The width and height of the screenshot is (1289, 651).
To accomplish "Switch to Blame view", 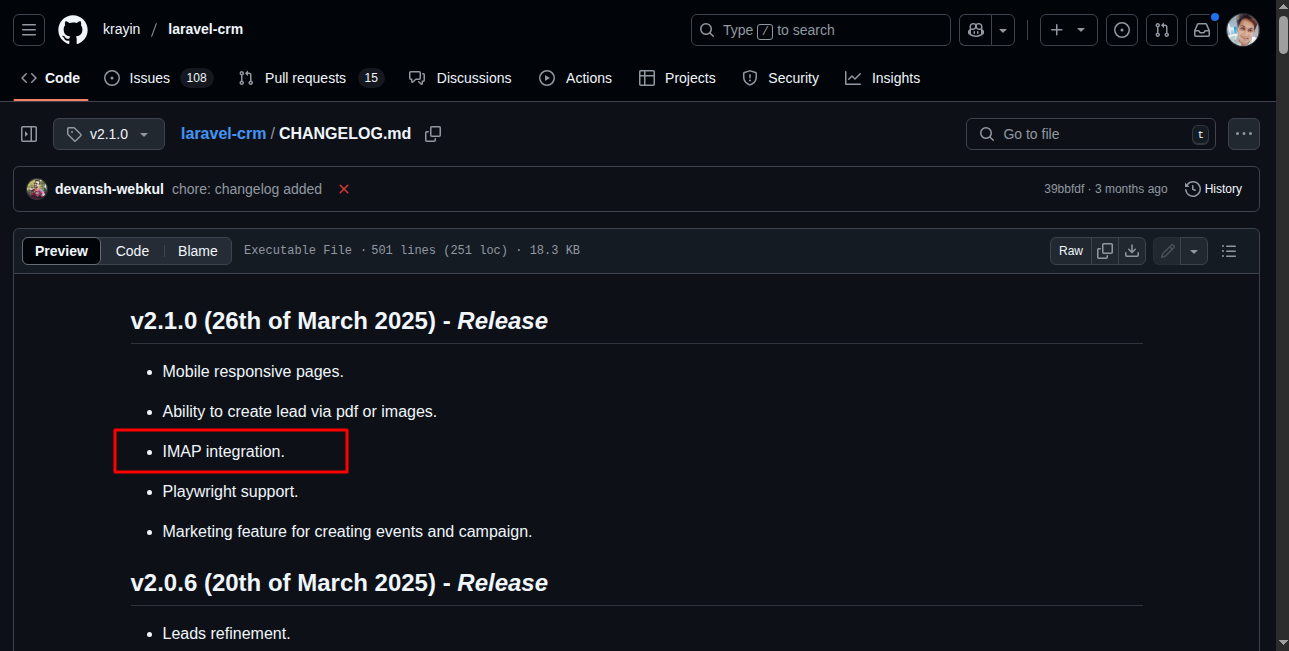I will point(197,251).
